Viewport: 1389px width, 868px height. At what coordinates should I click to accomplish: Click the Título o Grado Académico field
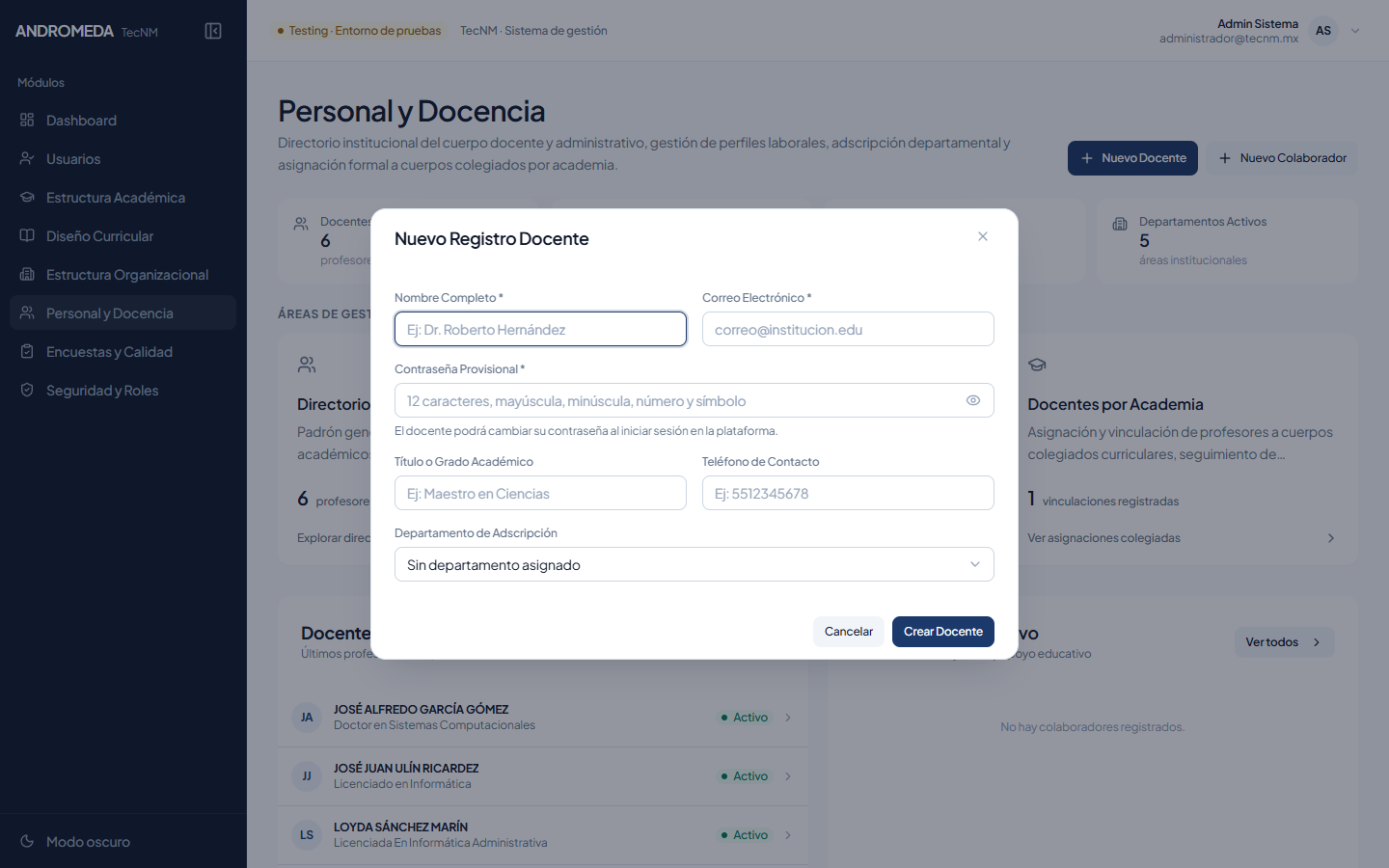tap(540, 493)
